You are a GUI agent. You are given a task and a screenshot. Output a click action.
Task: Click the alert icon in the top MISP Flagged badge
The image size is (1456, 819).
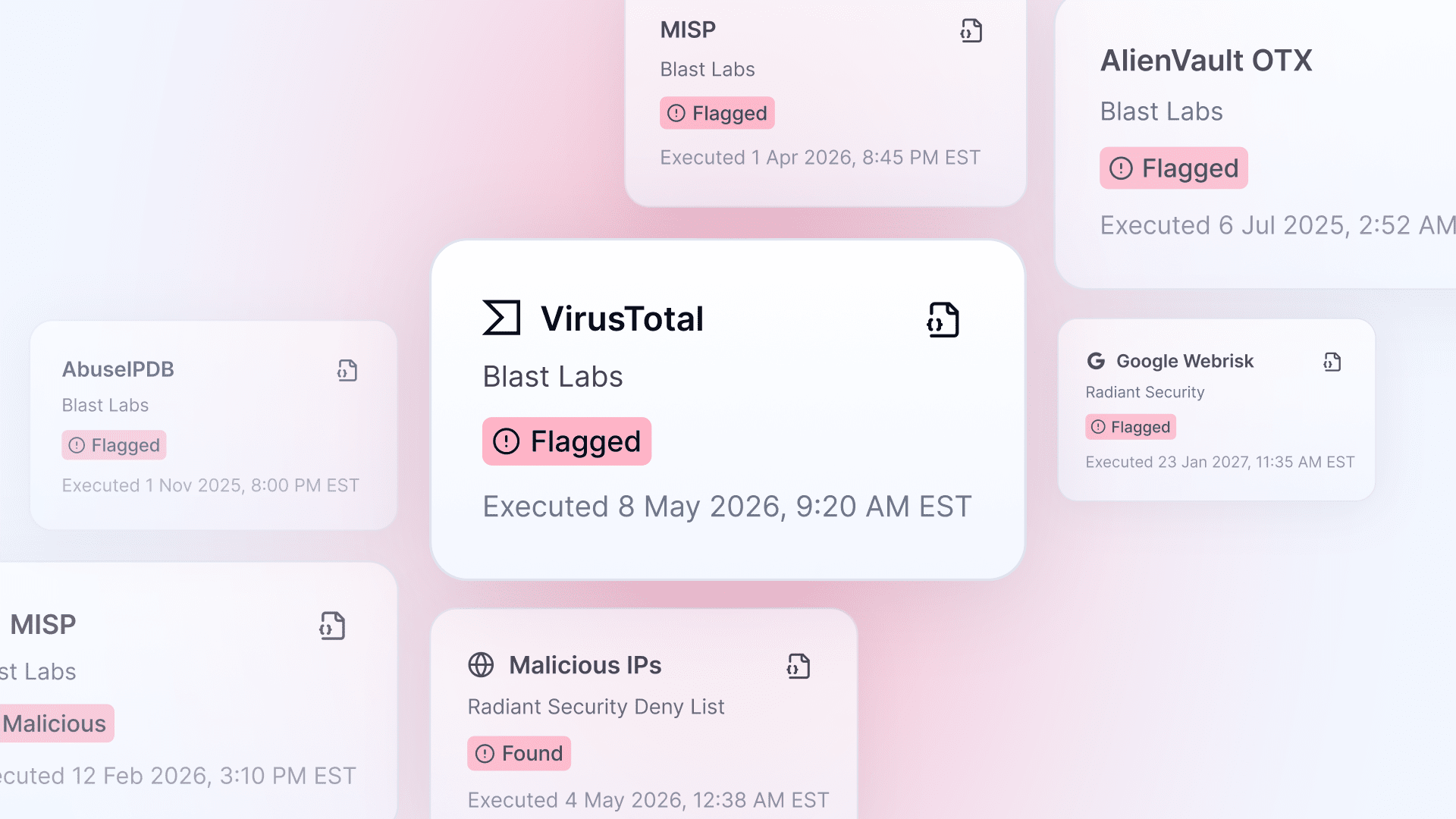click(676, 113)
